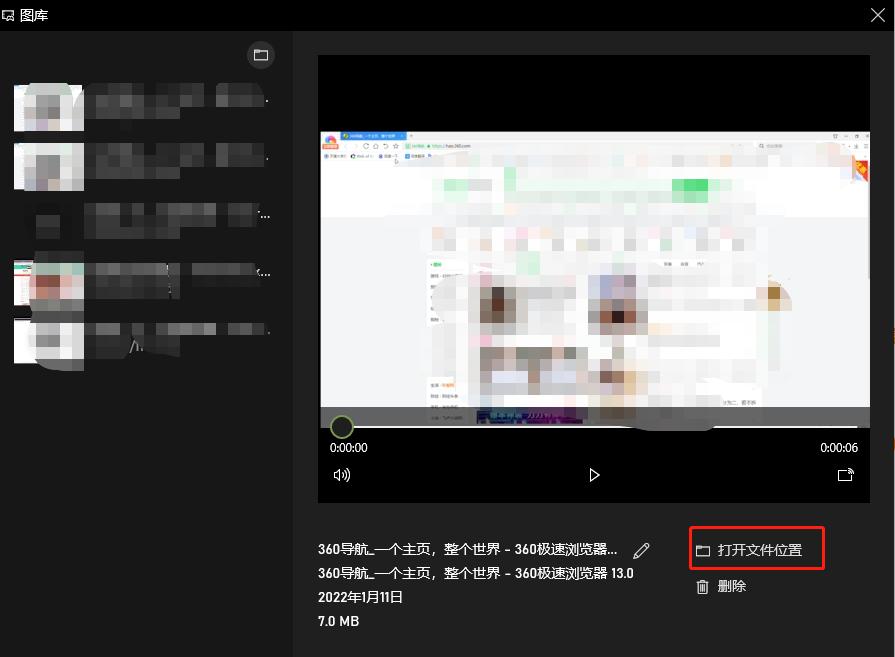Click the play triangle icon
The height and width of the screenshot is (657, 895).
(x=594, y=475)
